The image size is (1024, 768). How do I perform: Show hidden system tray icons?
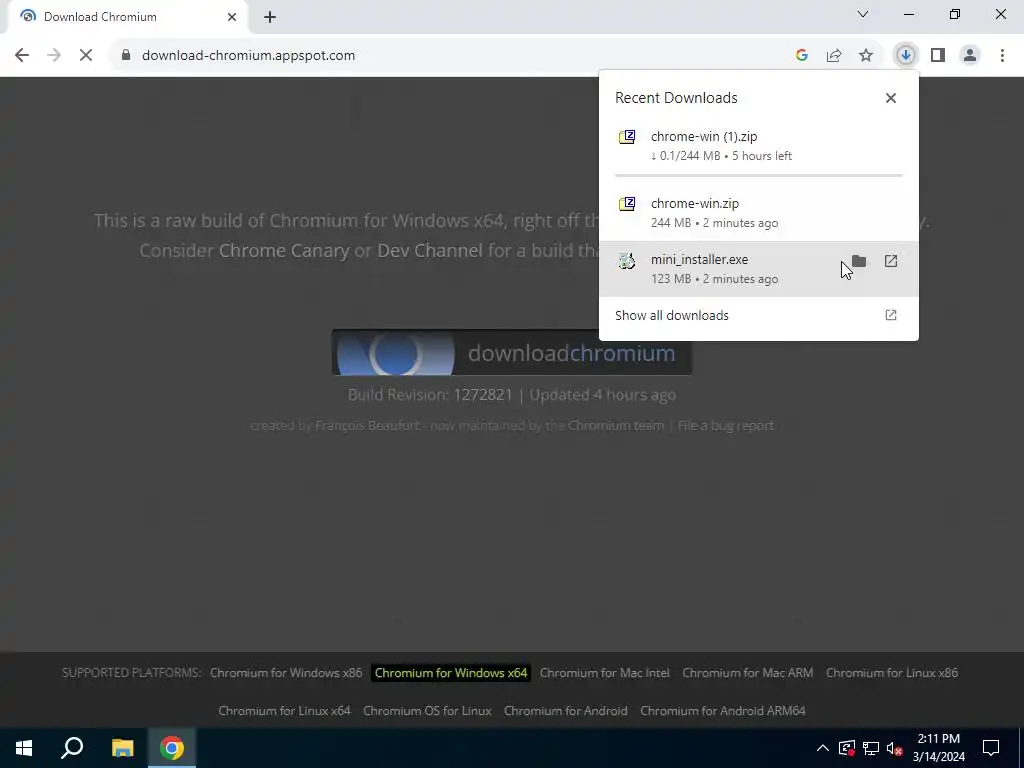tap(823, 748)
